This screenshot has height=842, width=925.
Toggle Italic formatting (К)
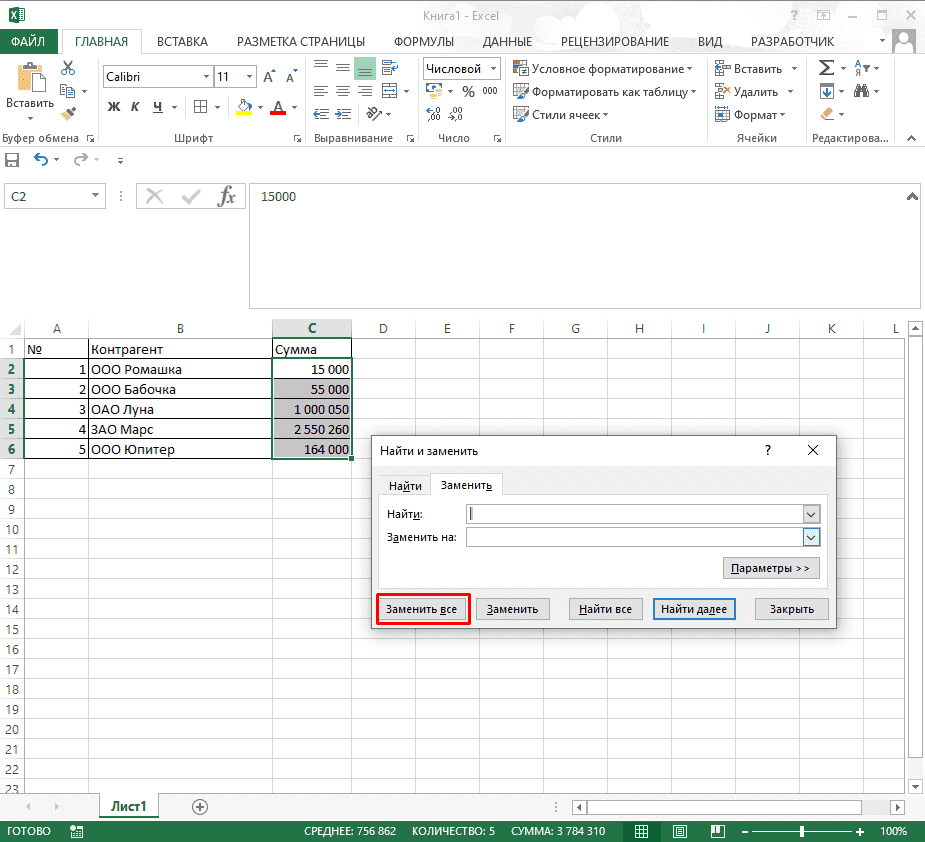point(136,108)
